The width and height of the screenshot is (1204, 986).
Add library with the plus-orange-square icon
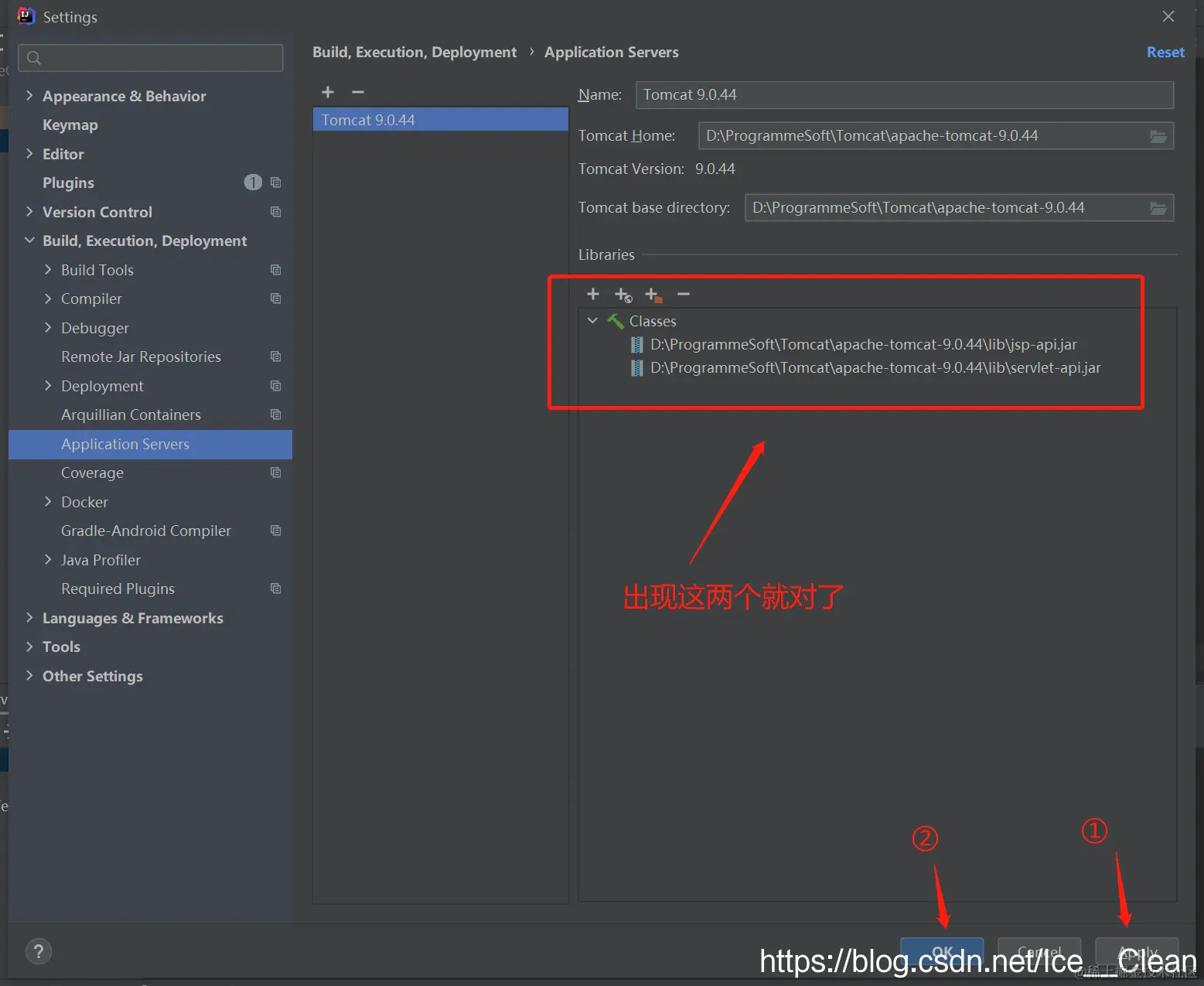click(653, 295)
